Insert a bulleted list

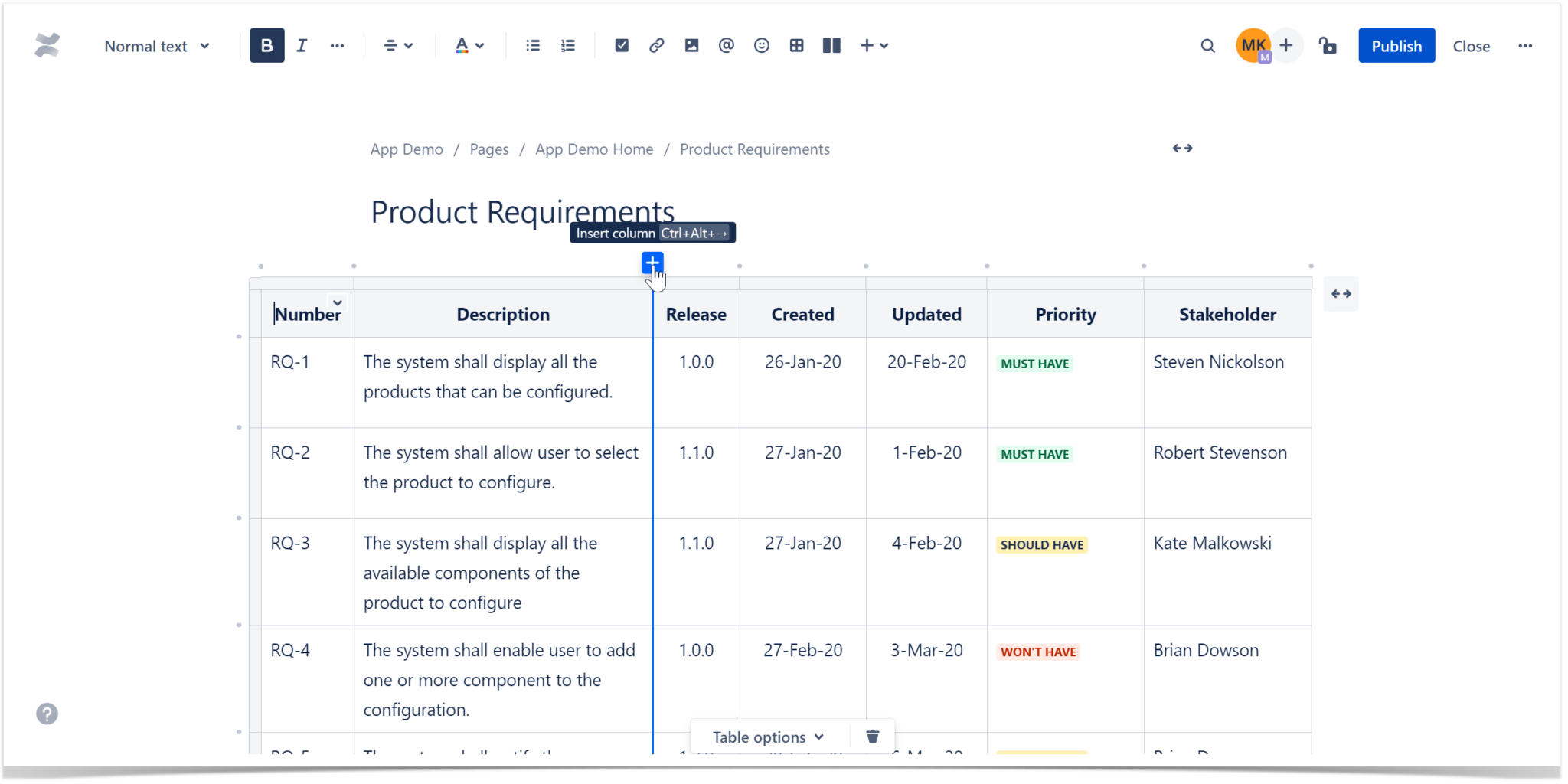(x=531, y=45)
